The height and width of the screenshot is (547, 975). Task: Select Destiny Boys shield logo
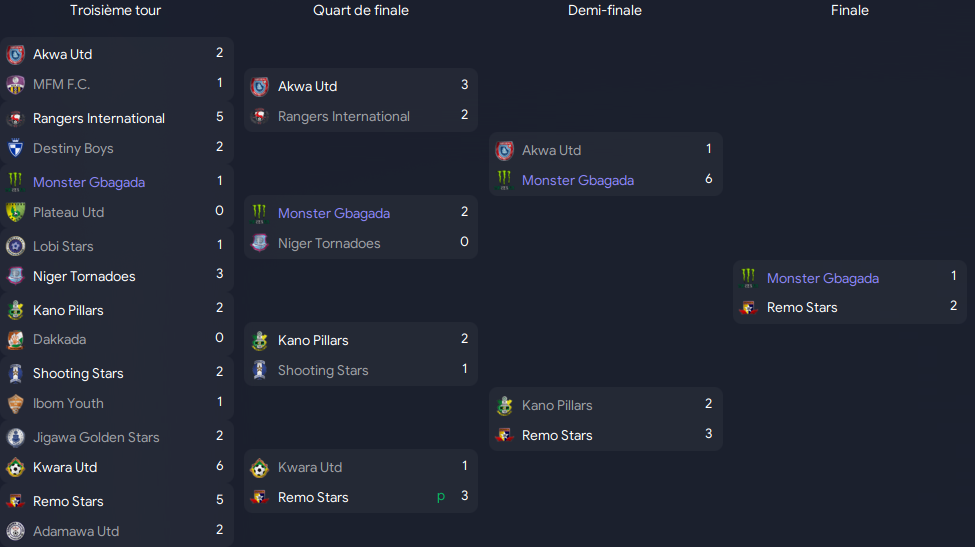[x=16, y=149]
